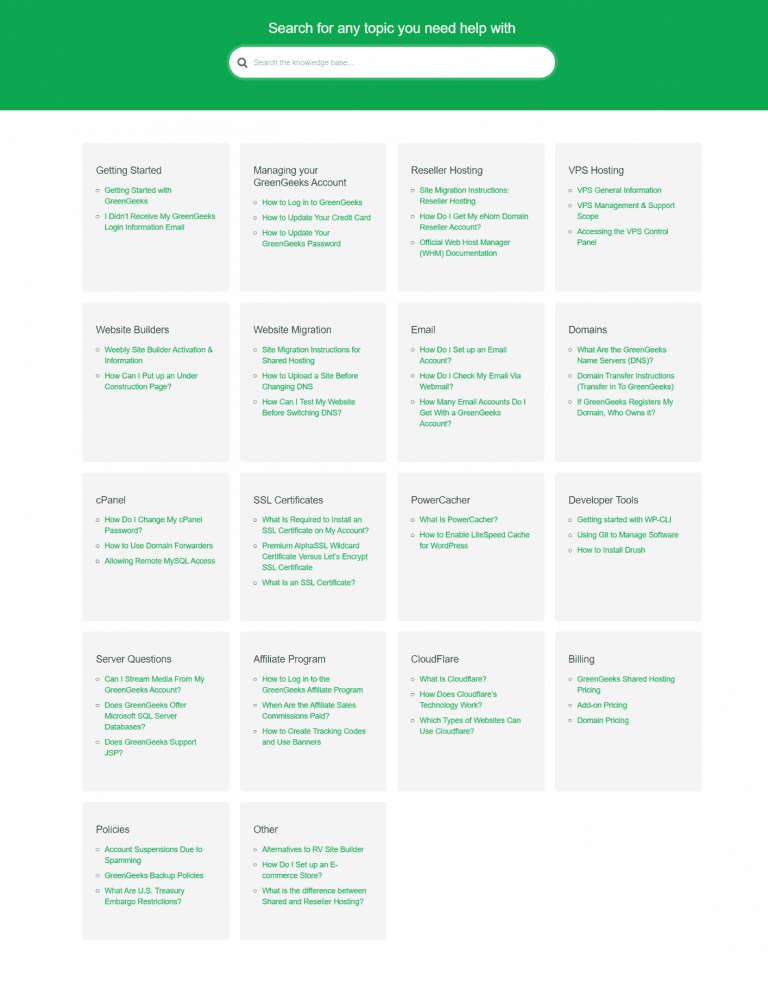The height and width of the screenshot is (982, 768).
Task: Open Getting started with WP-CLI
Action: 624,519
